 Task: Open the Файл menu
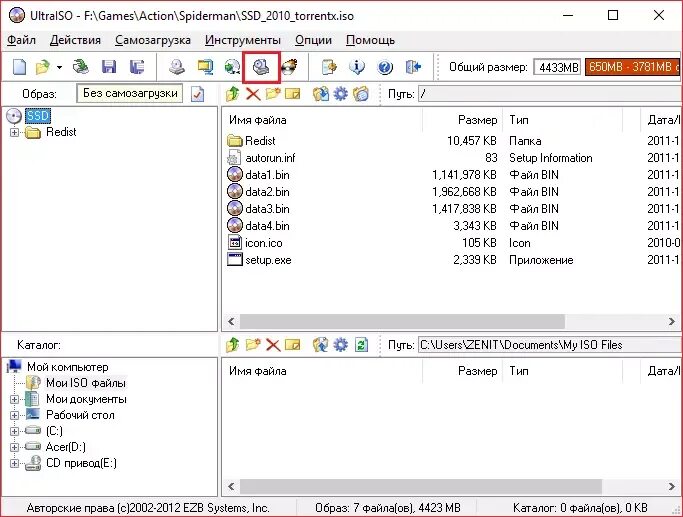point(21,40)
